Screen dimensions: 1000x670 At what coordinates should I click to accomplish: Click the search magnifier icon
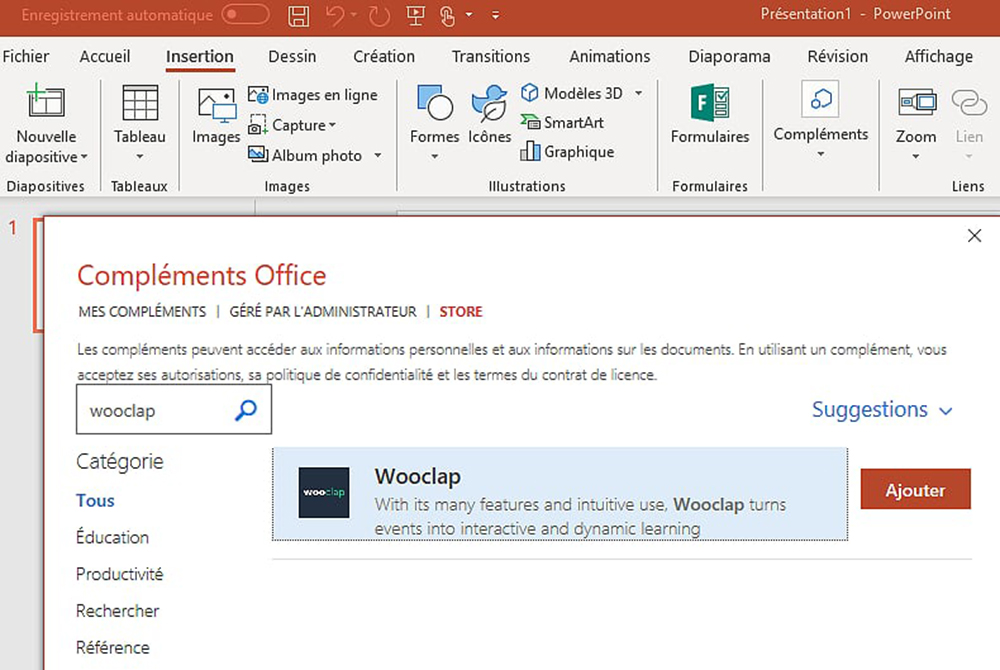pyautogui.click(x=246, y=410)
